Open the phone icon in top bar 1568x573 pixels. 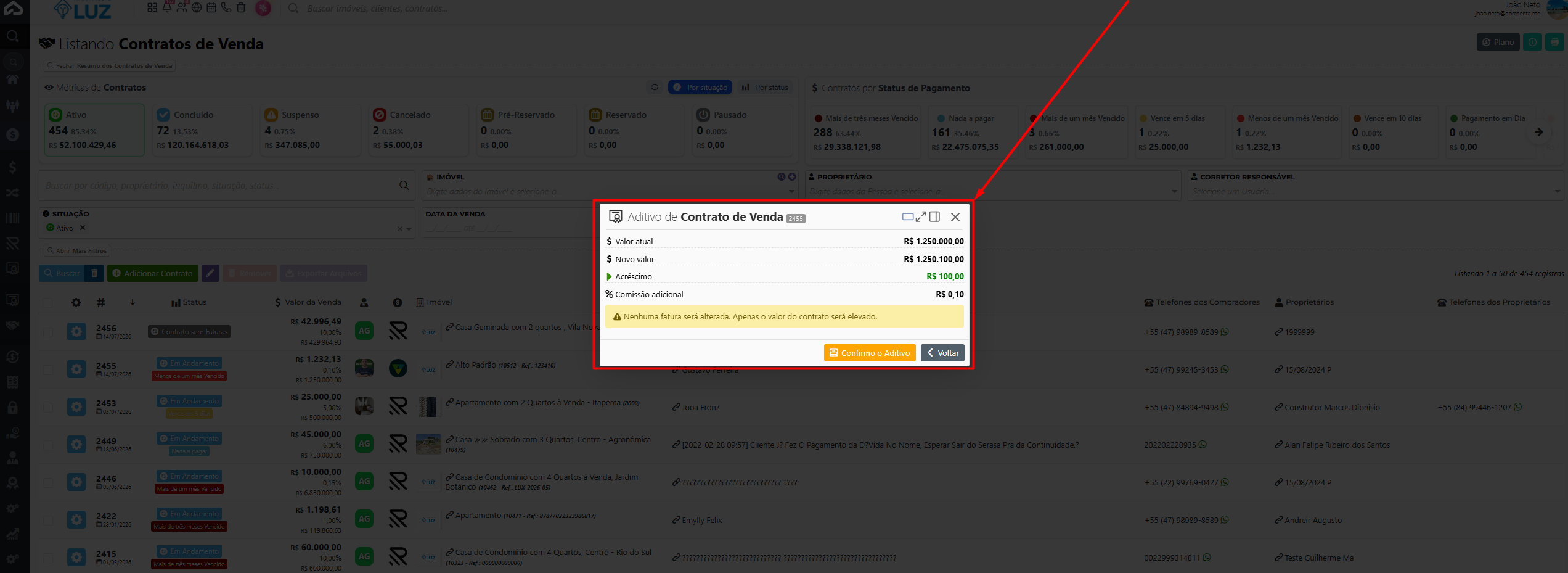tap(226, 7)
